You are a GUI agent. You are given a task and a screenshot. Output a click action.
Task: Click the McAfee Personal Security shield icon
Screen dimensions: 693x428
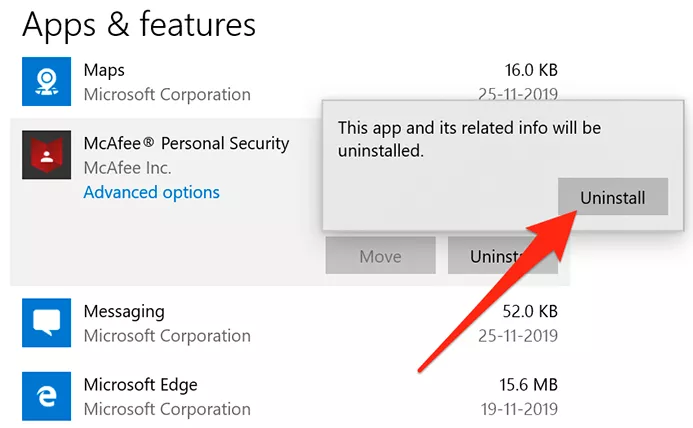[46, 156]
